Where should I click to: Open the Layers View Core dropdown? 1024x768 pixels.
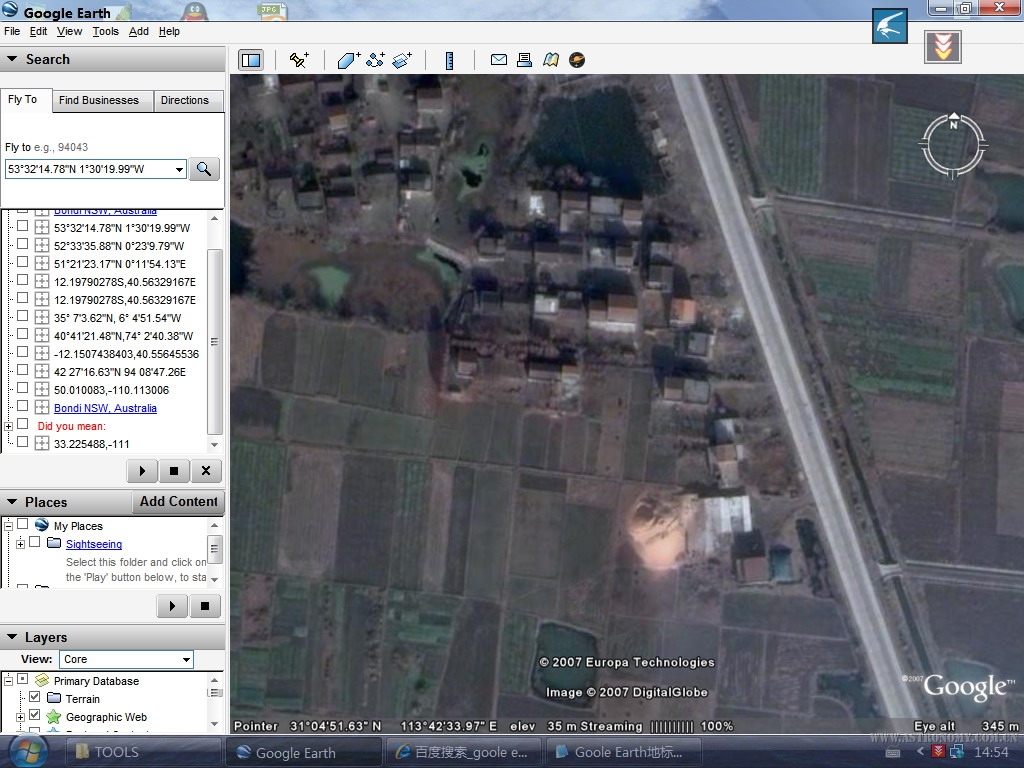point(186,659)
